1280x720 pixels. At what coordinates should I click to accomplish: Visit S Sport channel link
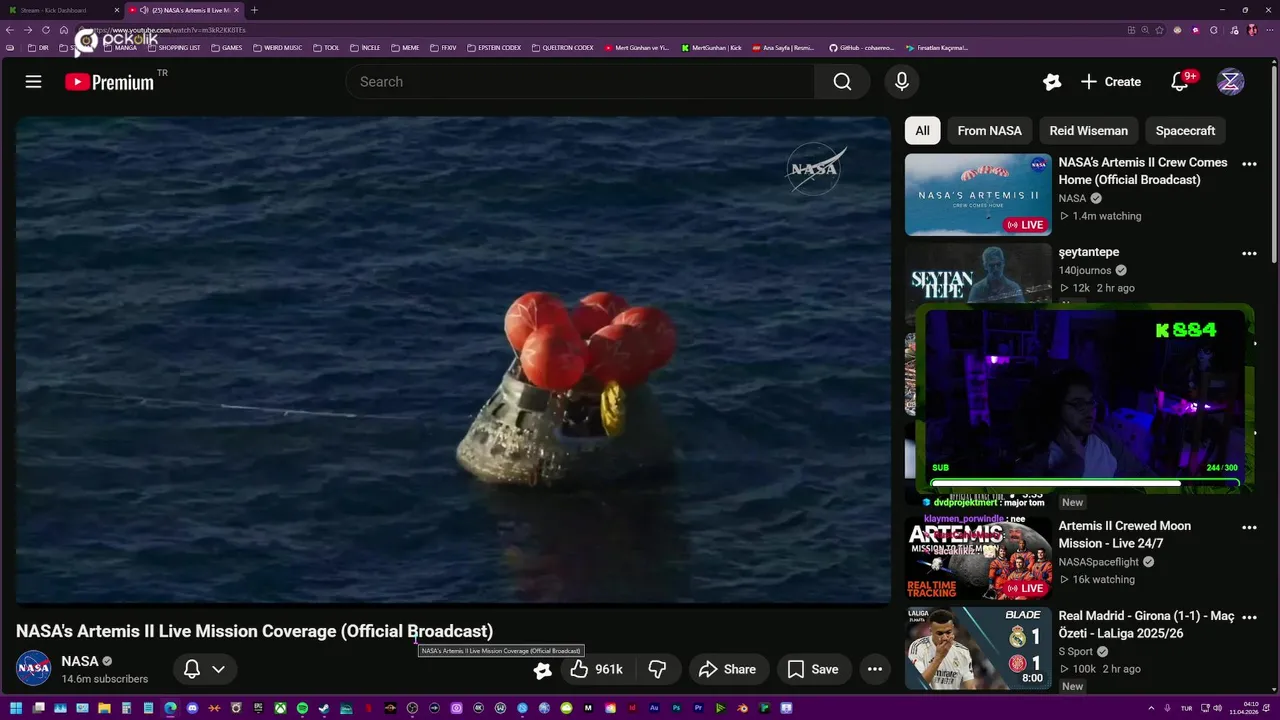(x=1076, y=652)
